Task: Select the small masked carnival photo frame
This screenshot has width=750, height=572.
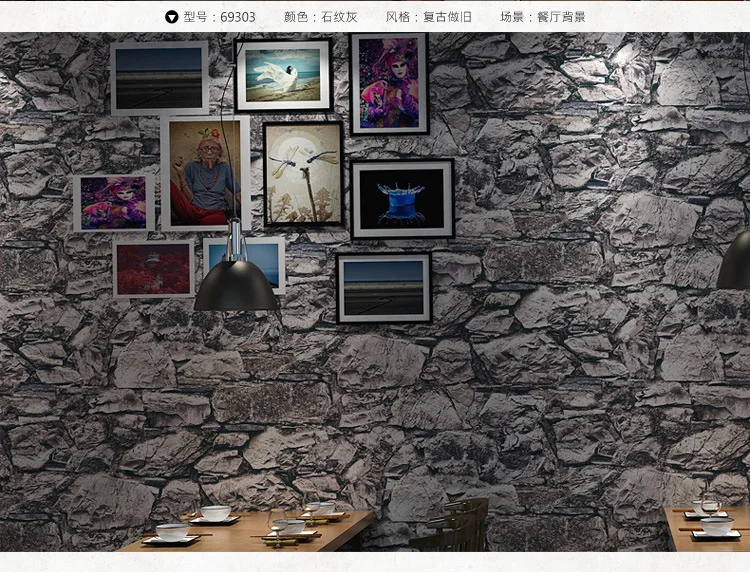Action: click(x=114, y=203)
